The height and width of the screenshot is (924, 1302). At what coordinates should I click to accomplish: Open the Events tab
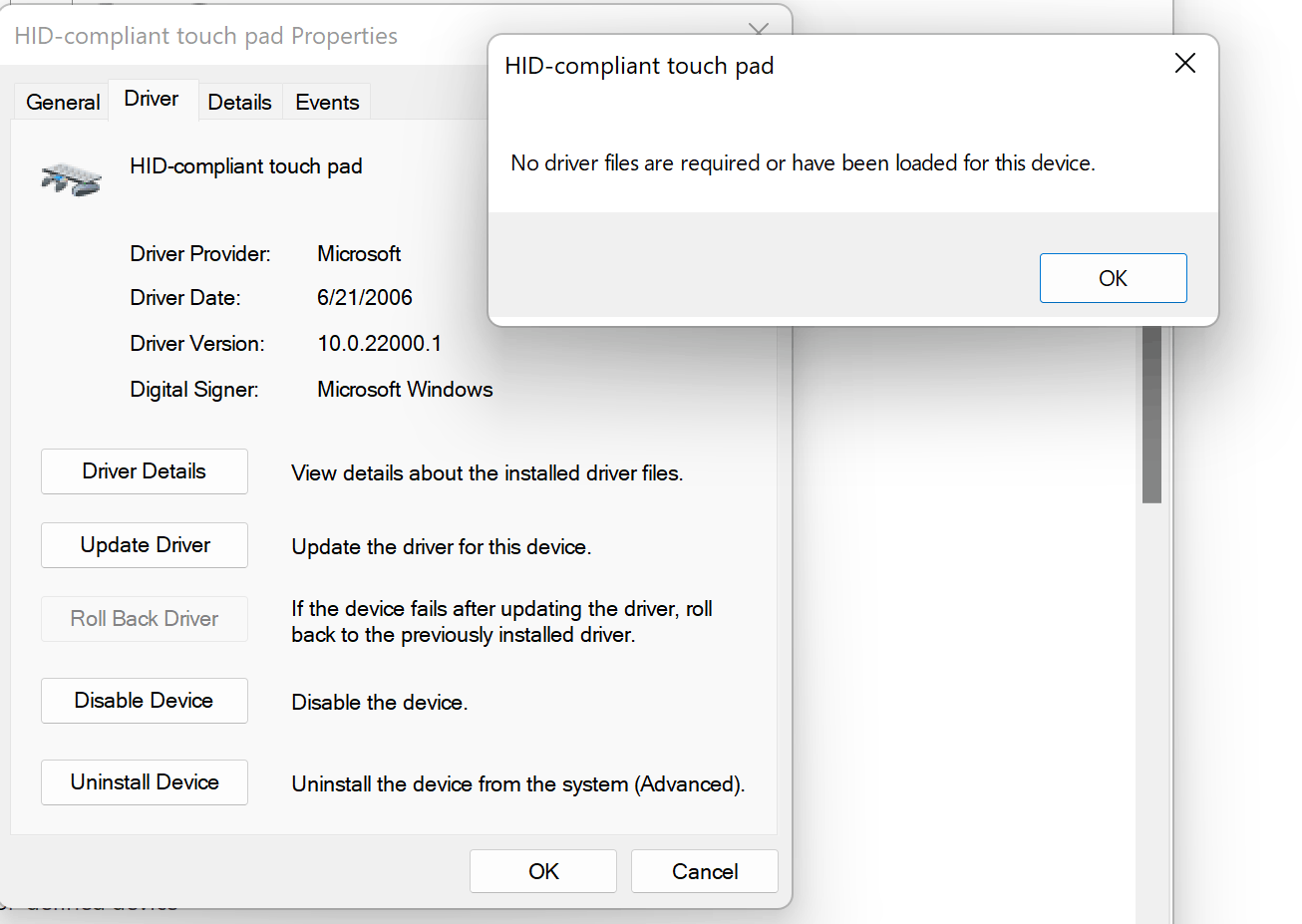coord(326,101)
